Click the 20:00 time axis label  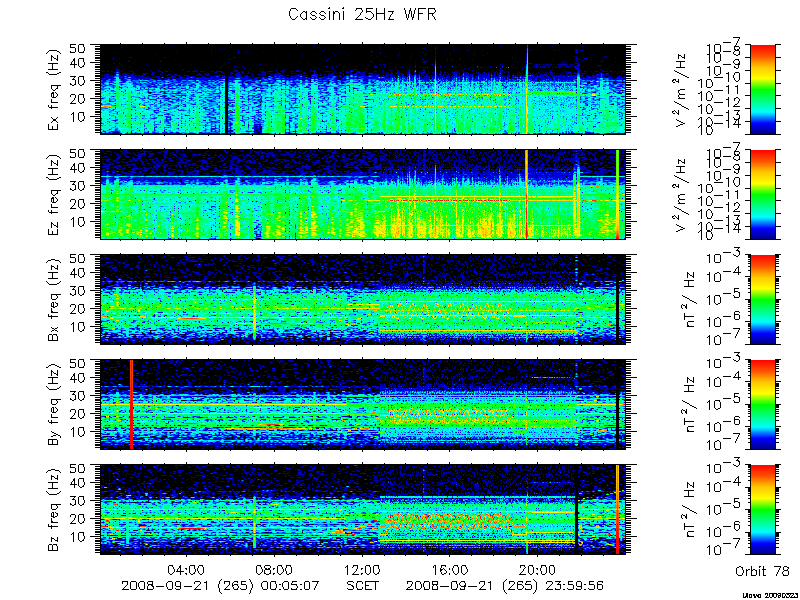(537, 569)
